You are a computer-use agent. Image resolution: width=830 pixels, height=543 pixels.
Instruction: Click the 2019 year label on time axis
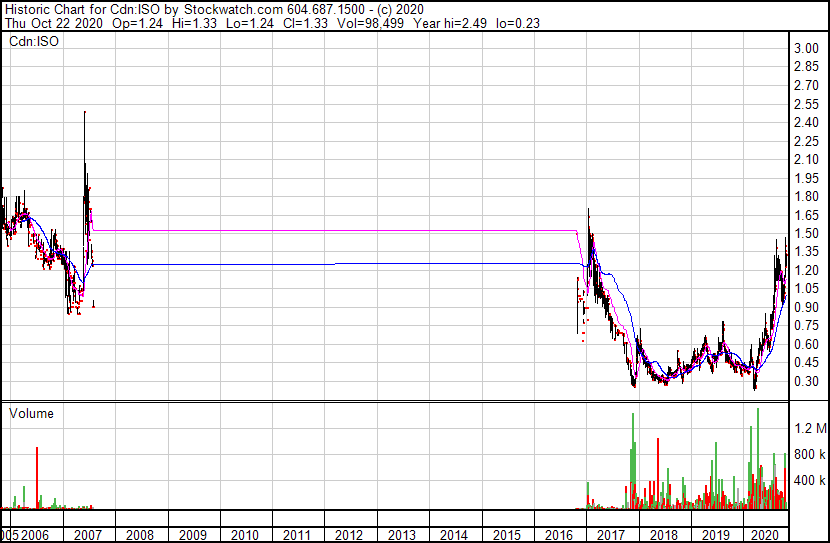(x=716, y=535)
